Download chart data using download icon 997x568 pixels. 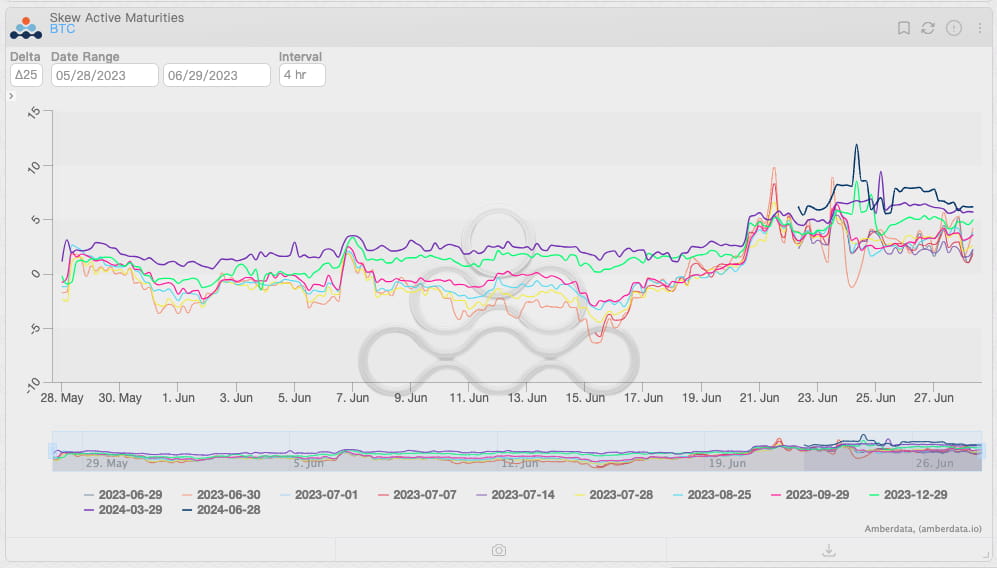pyautogui.click(x=828, y=550)
